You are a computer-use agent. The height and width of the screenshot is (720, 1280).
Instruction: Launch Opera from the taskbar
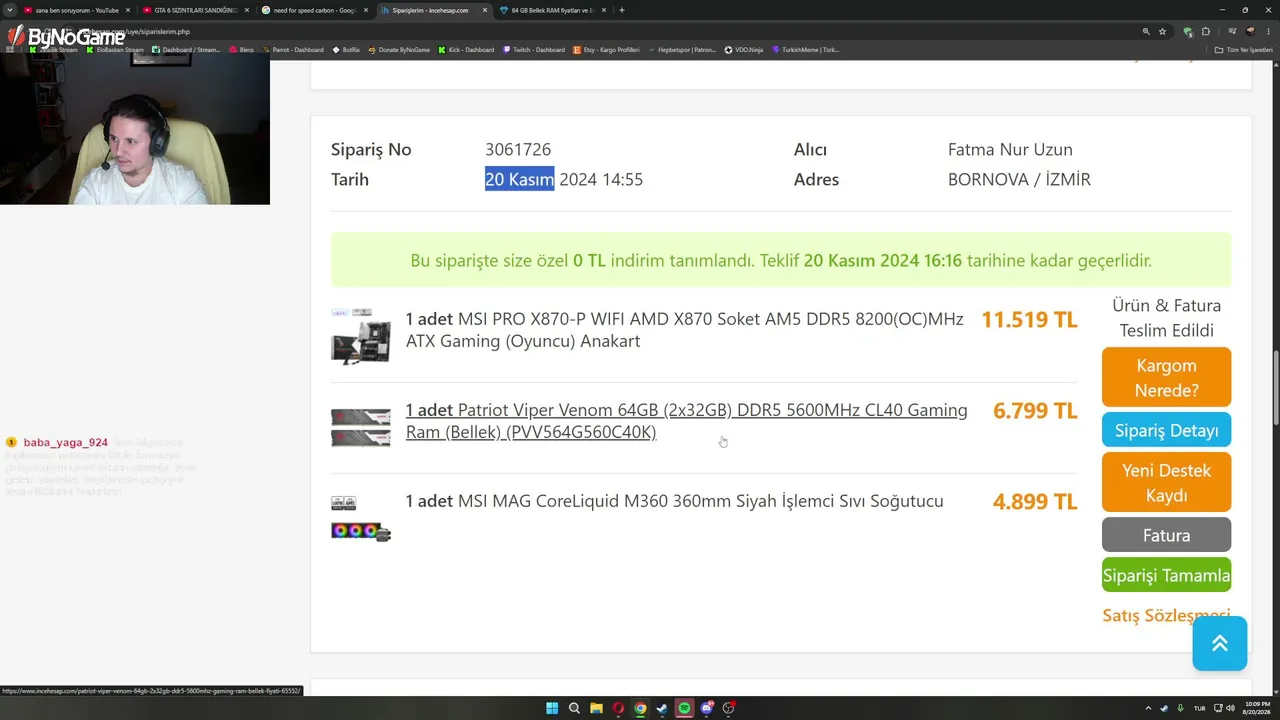coord(618,708)
